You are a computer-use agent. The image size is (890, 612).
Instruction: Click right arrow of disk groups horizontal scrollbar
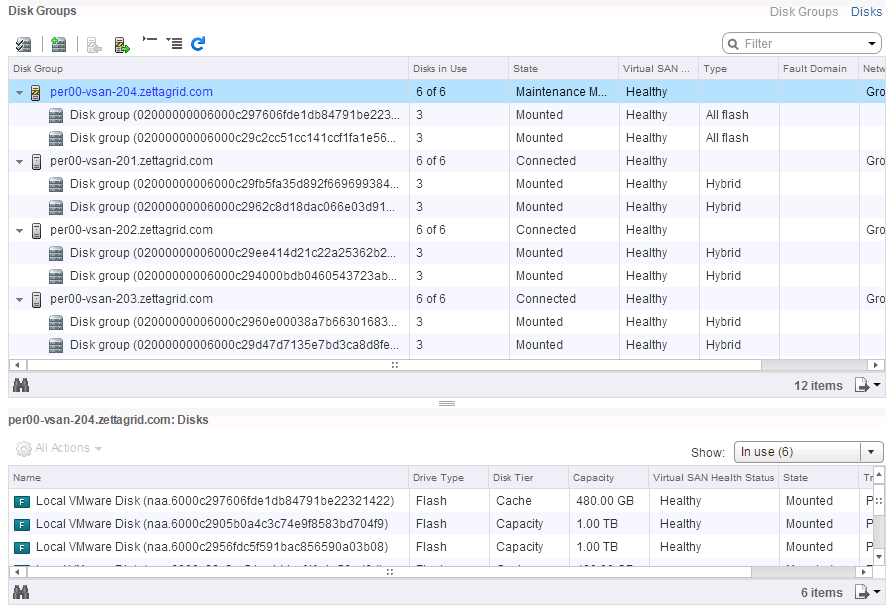click(876, 365)
